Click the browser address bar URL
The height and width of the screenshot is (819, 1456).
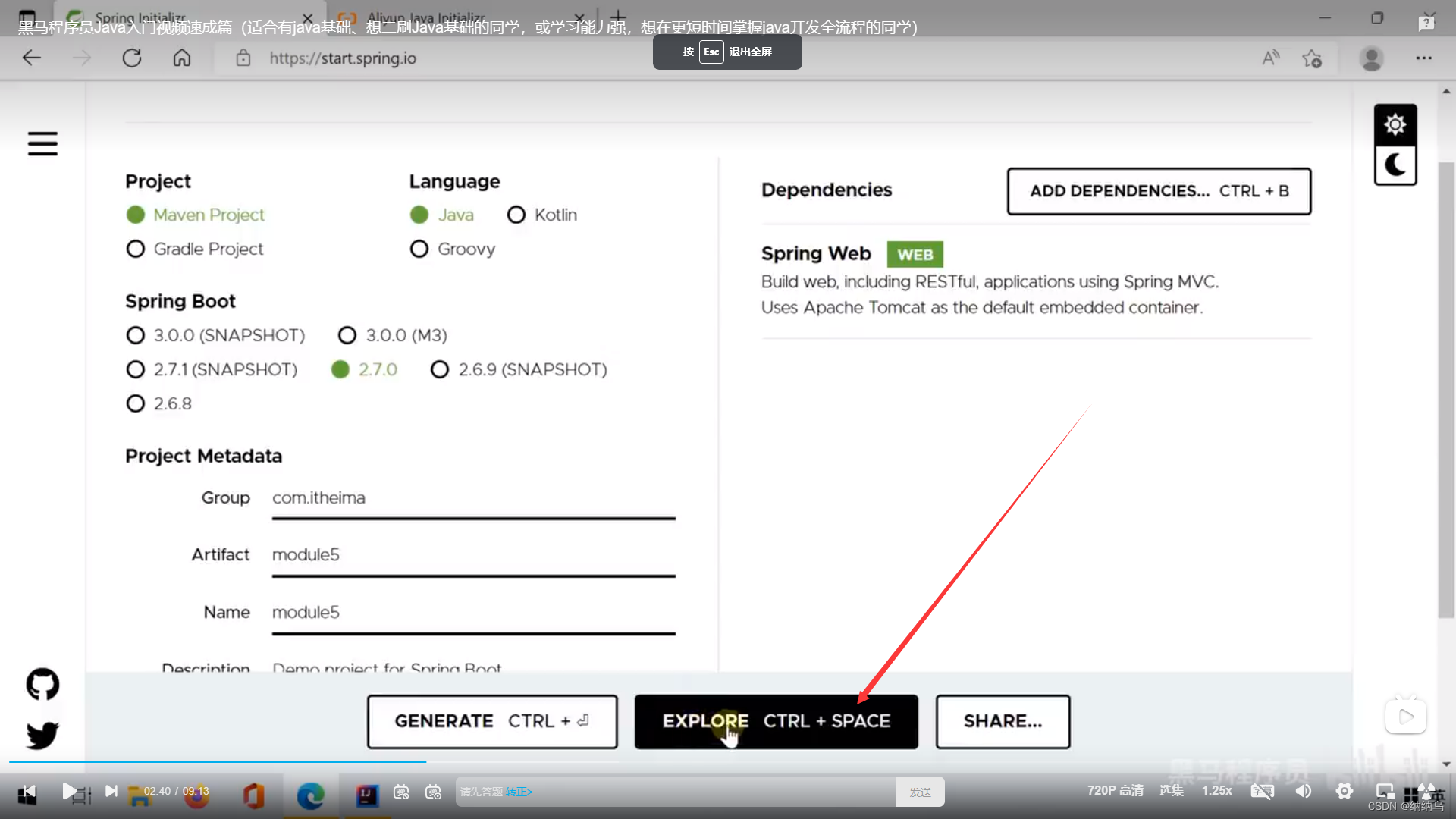[343, 58]
